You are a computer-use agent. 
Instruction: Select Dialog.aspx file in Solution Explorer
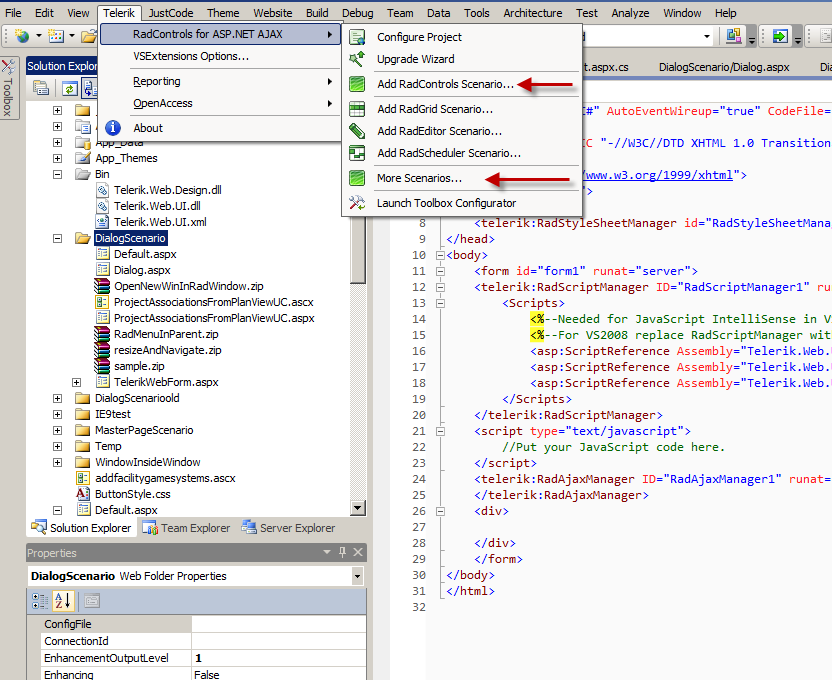click(x=142, y=270)
